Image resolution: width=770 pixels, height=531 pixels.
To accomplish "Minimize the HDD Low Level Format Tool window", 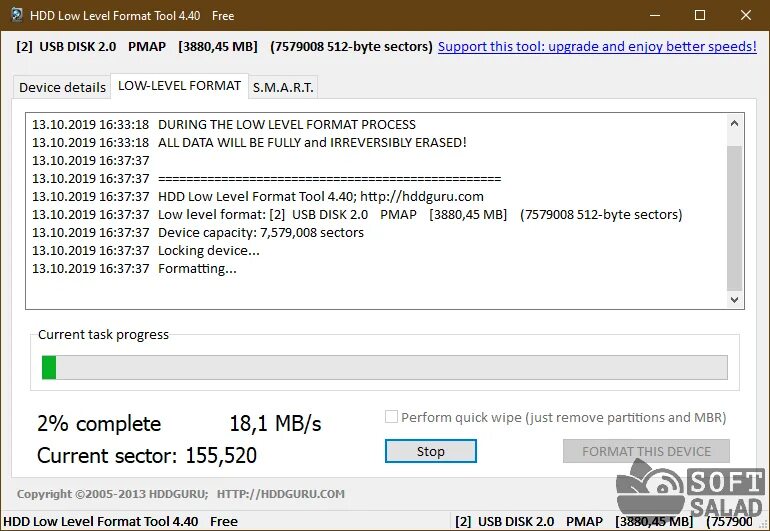I will pos(655,15).
